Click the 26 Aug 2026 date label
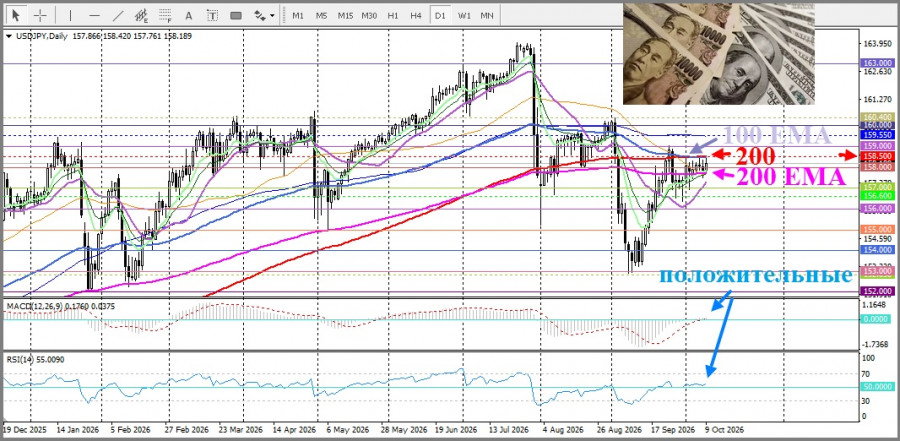Screen dimensions: 900x441 click(x=619, y=429)
